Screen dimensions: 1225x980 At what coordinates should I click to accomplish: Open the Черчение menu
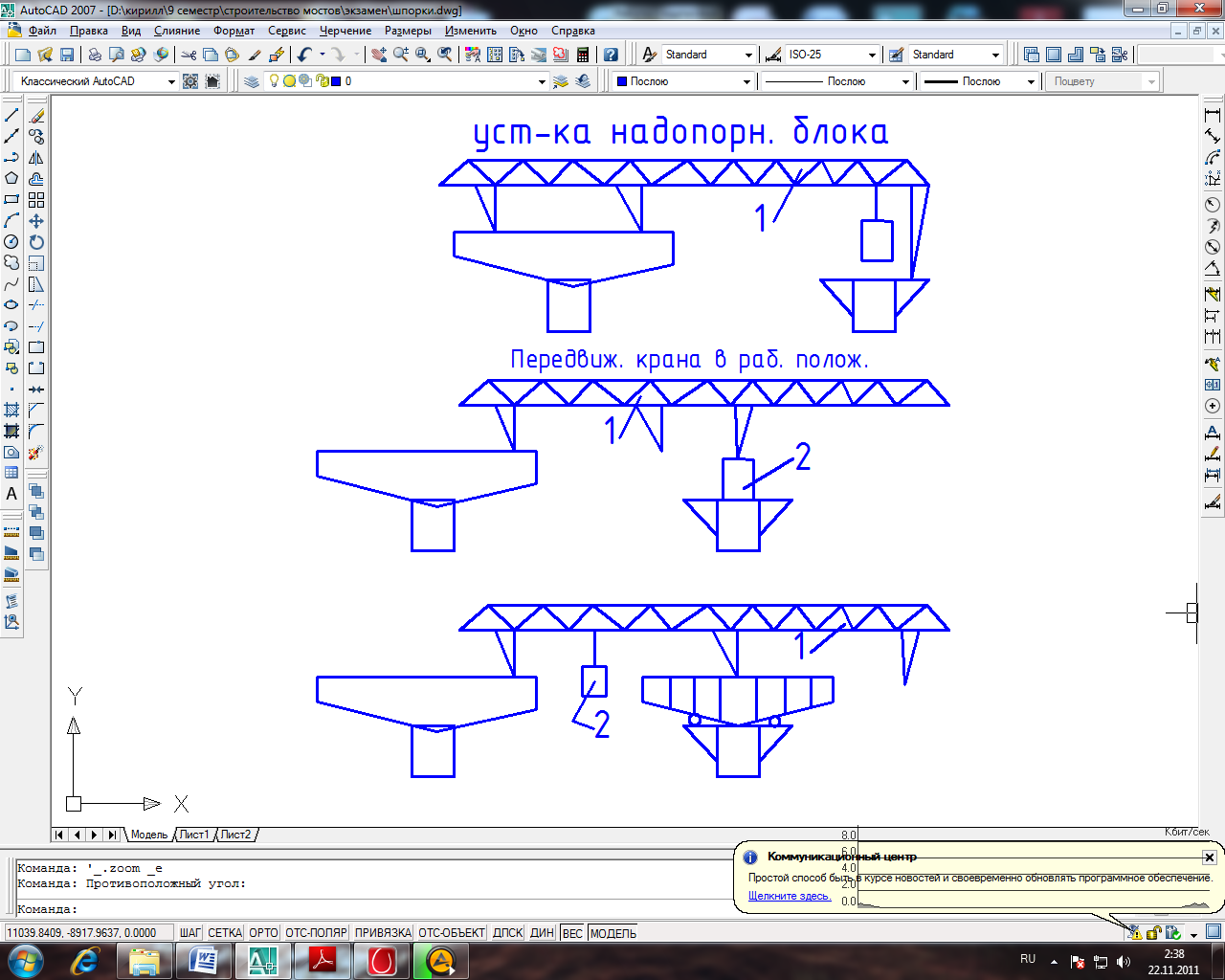(x=345, y=31)
